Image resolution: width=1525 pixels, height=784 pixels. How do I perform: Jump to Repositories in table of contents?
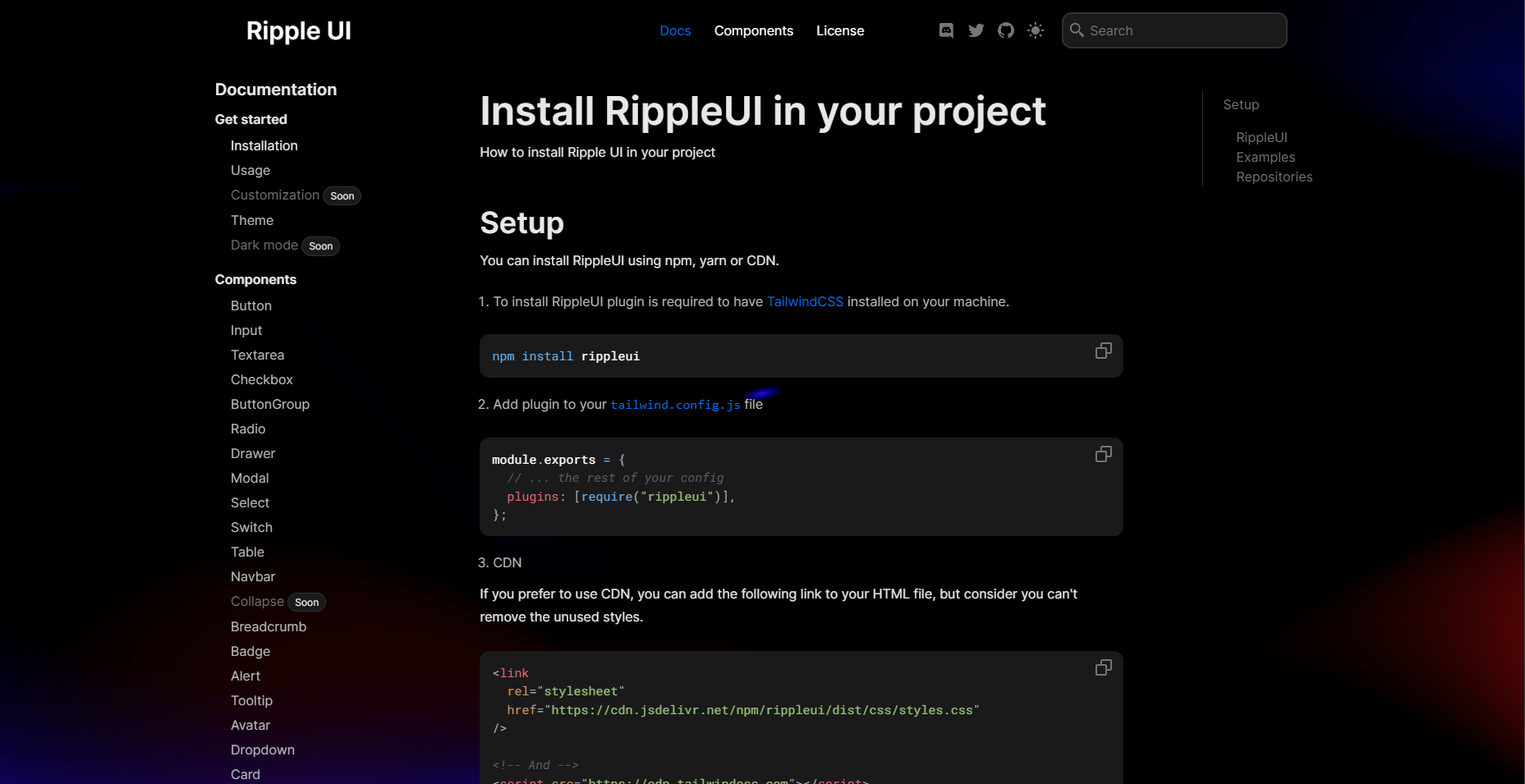click(1274, 177)
